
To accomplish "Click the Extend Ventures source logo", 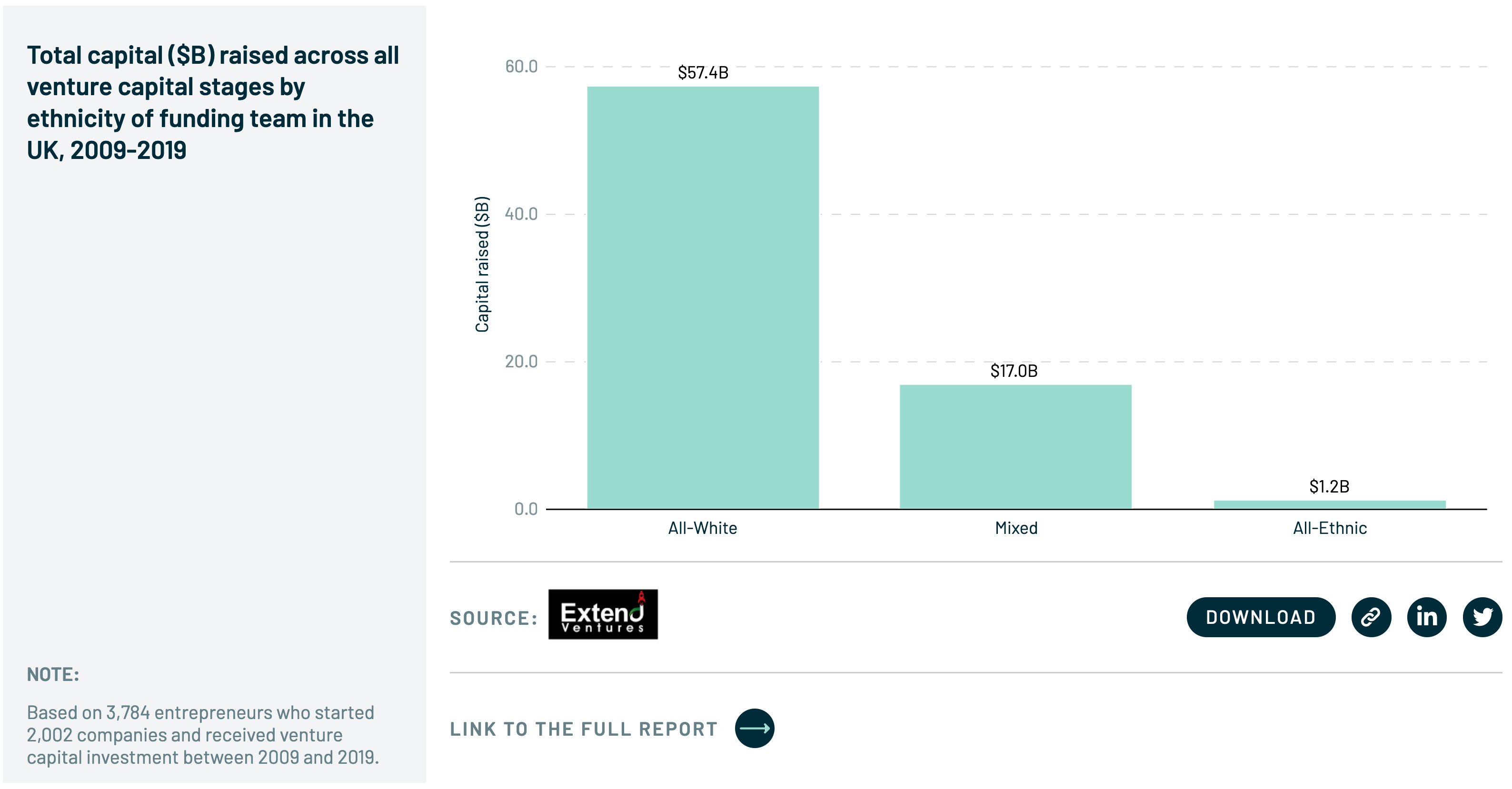I will pyautogui.click(x=603, y=614).
